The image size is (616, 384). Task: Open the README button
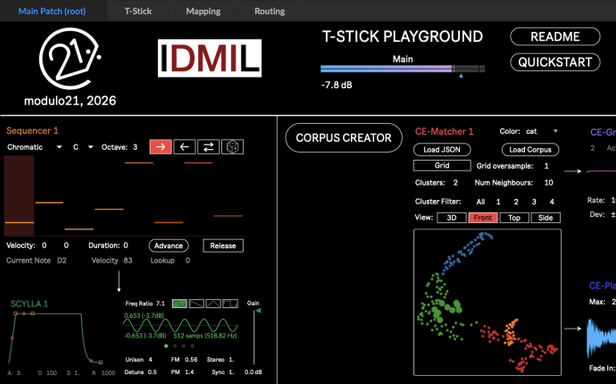555,37
